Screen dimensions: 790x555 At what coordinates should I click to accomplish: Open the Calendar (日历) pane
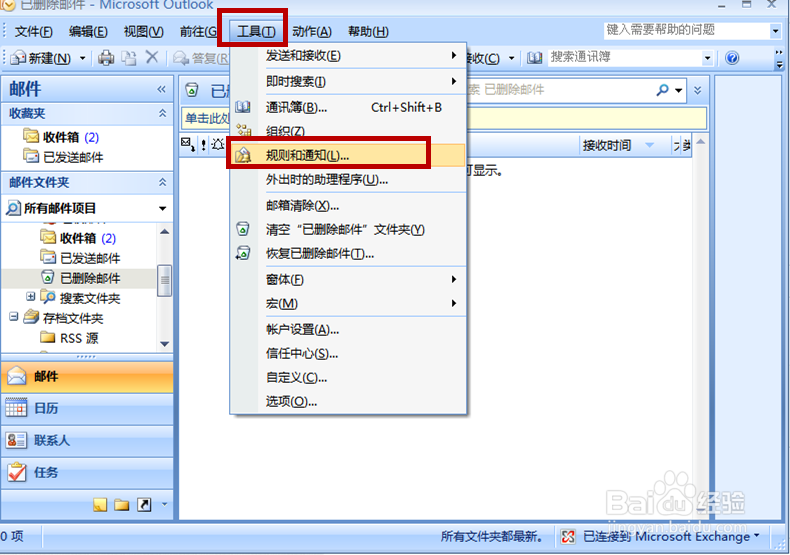click(x=87, y=408)
